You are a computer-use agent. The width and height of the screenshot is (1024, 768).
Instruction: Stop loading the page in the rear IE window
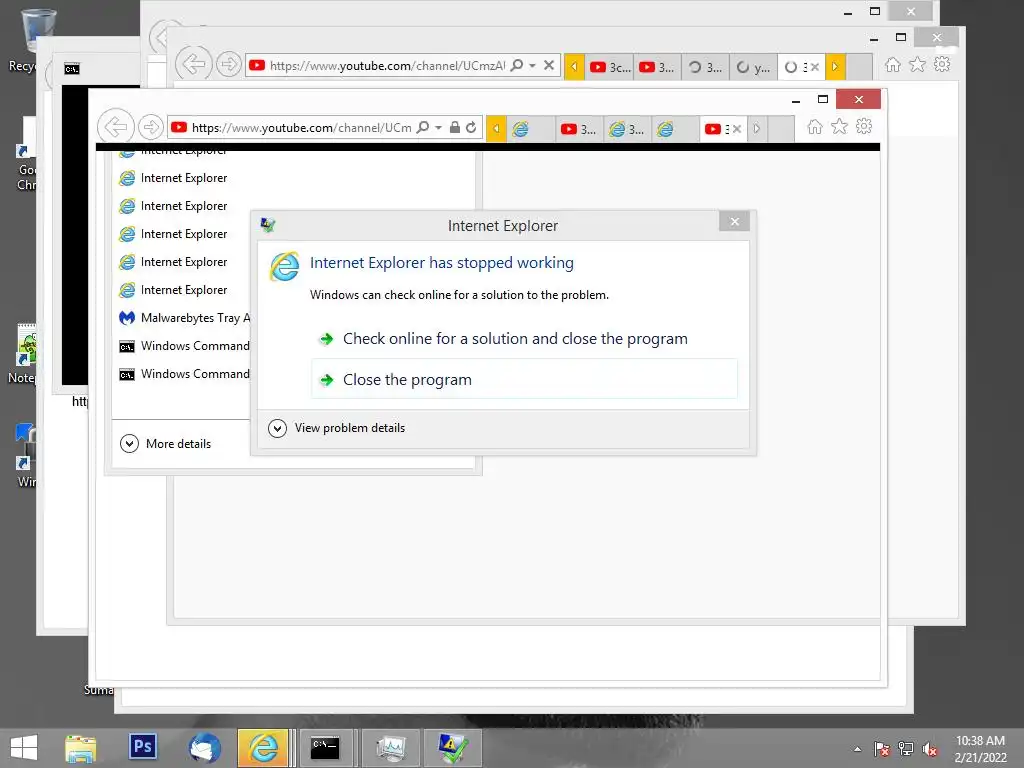point(549,65)
